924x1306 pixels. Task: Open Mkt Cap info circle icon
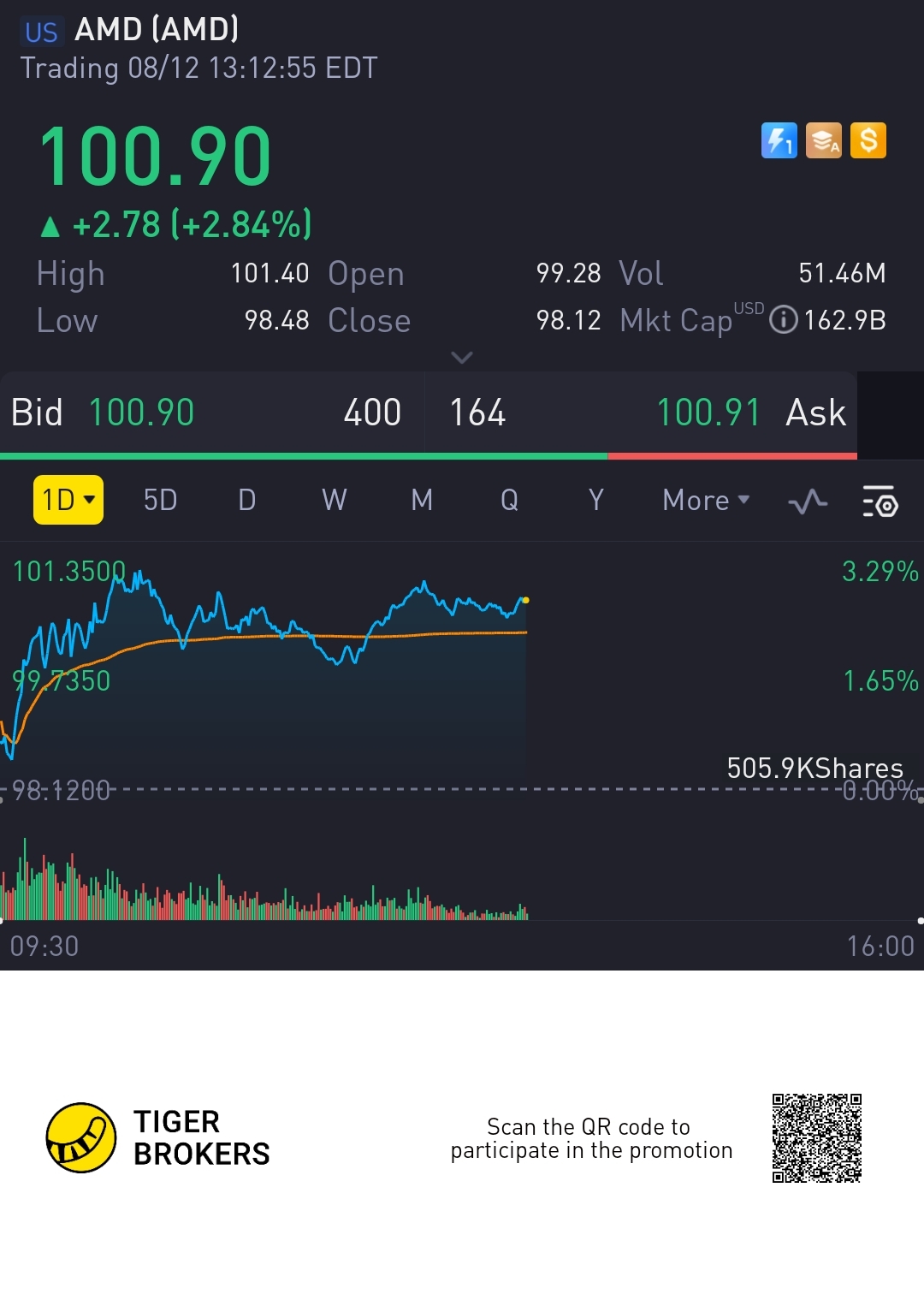click(x=784, y=320)
